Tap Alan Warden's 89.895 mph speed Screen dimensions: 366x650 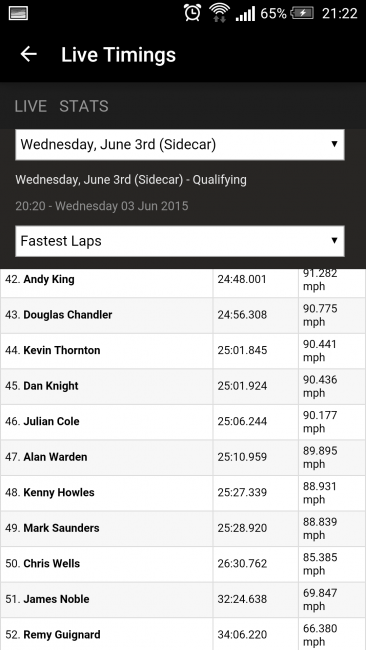[320, 457]
